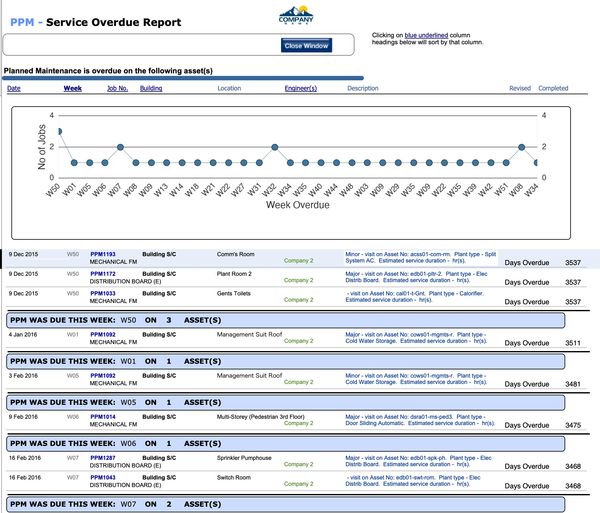Sort the report by Date column

pyautogui.click(x=14, y=88)
